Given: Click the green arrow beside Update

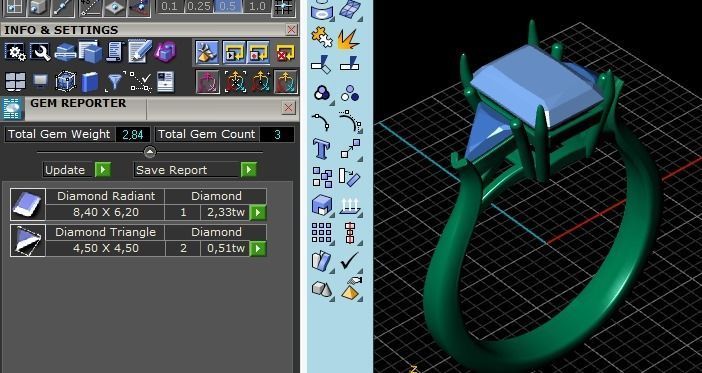Looking at the screenshot, I should pyautogui.click(x=103, y=170).
